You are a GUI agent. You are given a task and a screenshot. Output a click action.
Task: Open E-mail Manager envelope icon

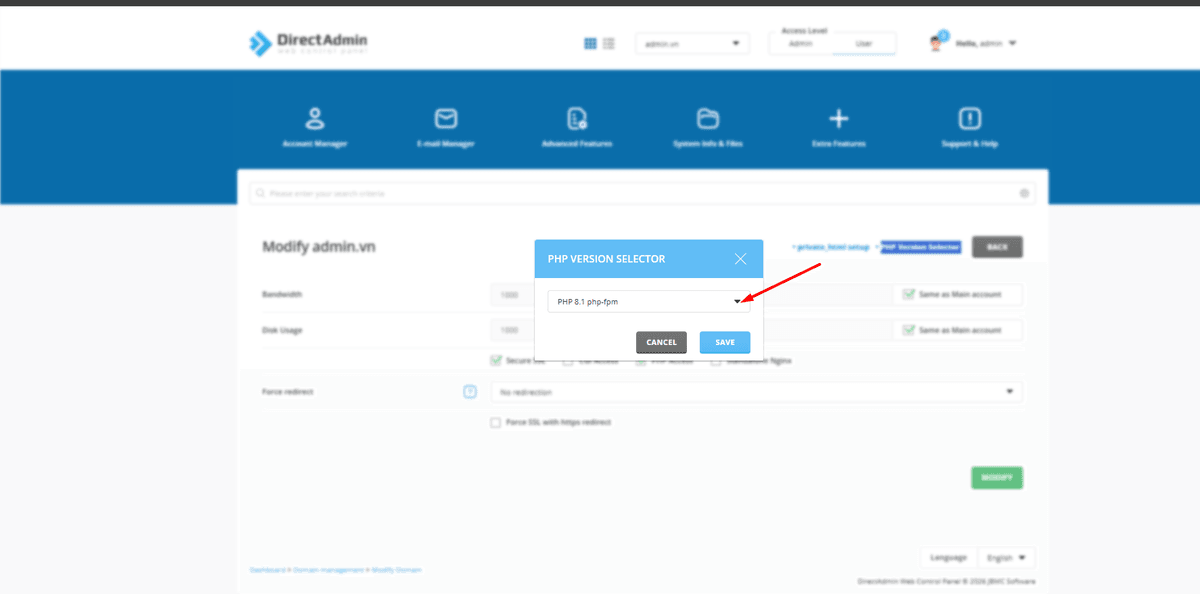[x=446, y=120]
